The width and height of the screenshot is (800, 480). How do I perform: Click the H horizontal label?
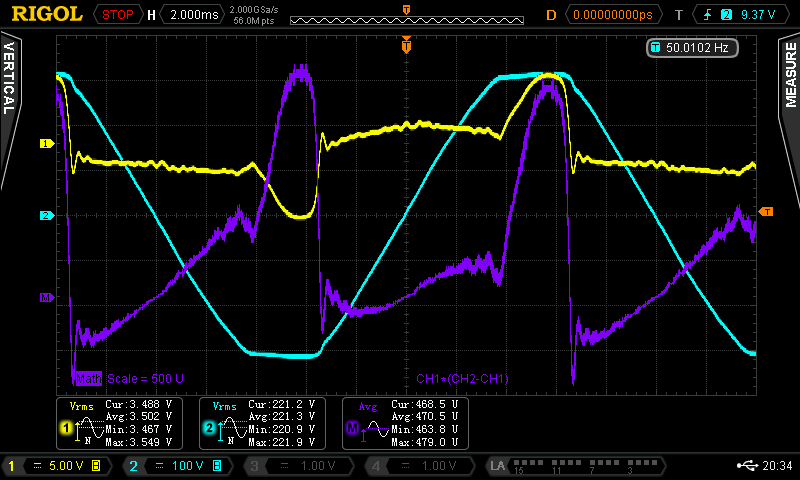coord(152,15)
